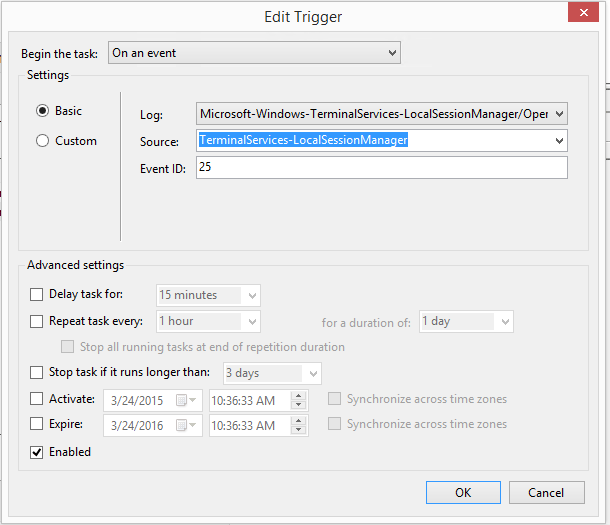Toggle Stop task if it runs longer than

tap(37, 373)
